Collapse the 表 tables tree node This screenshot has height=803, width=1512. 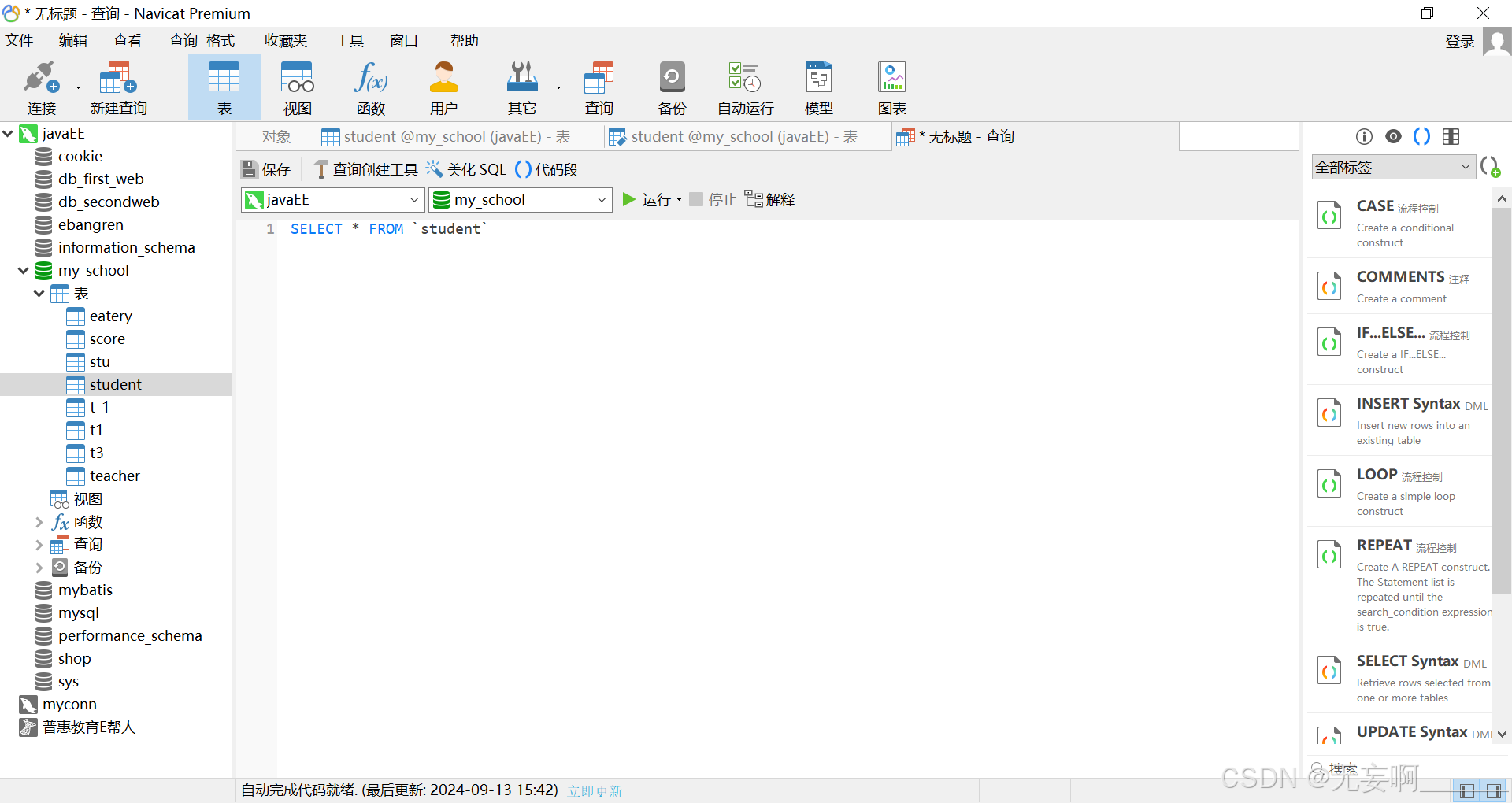coord(39,294)
